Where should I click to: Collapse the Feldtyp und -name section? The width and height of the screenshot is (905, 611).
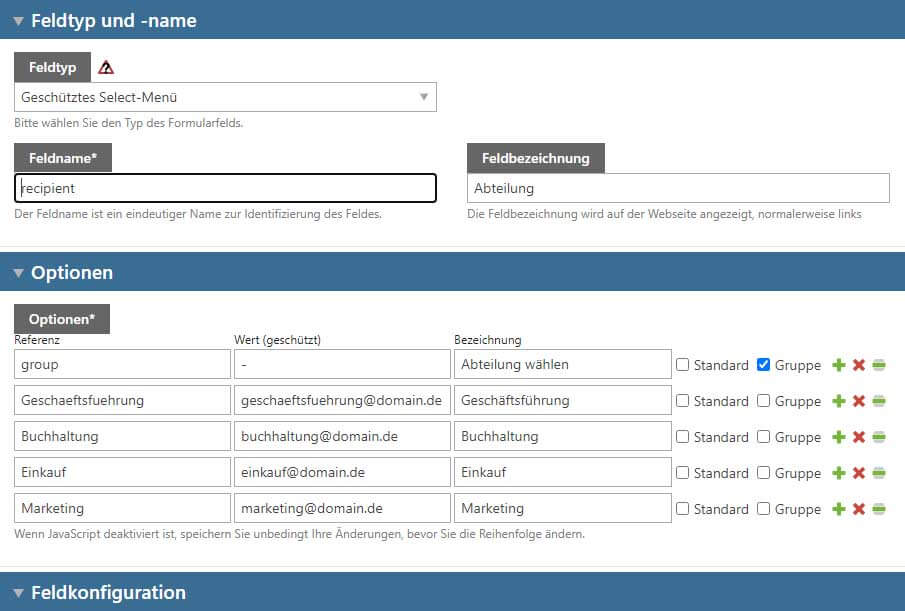point(18,21)
